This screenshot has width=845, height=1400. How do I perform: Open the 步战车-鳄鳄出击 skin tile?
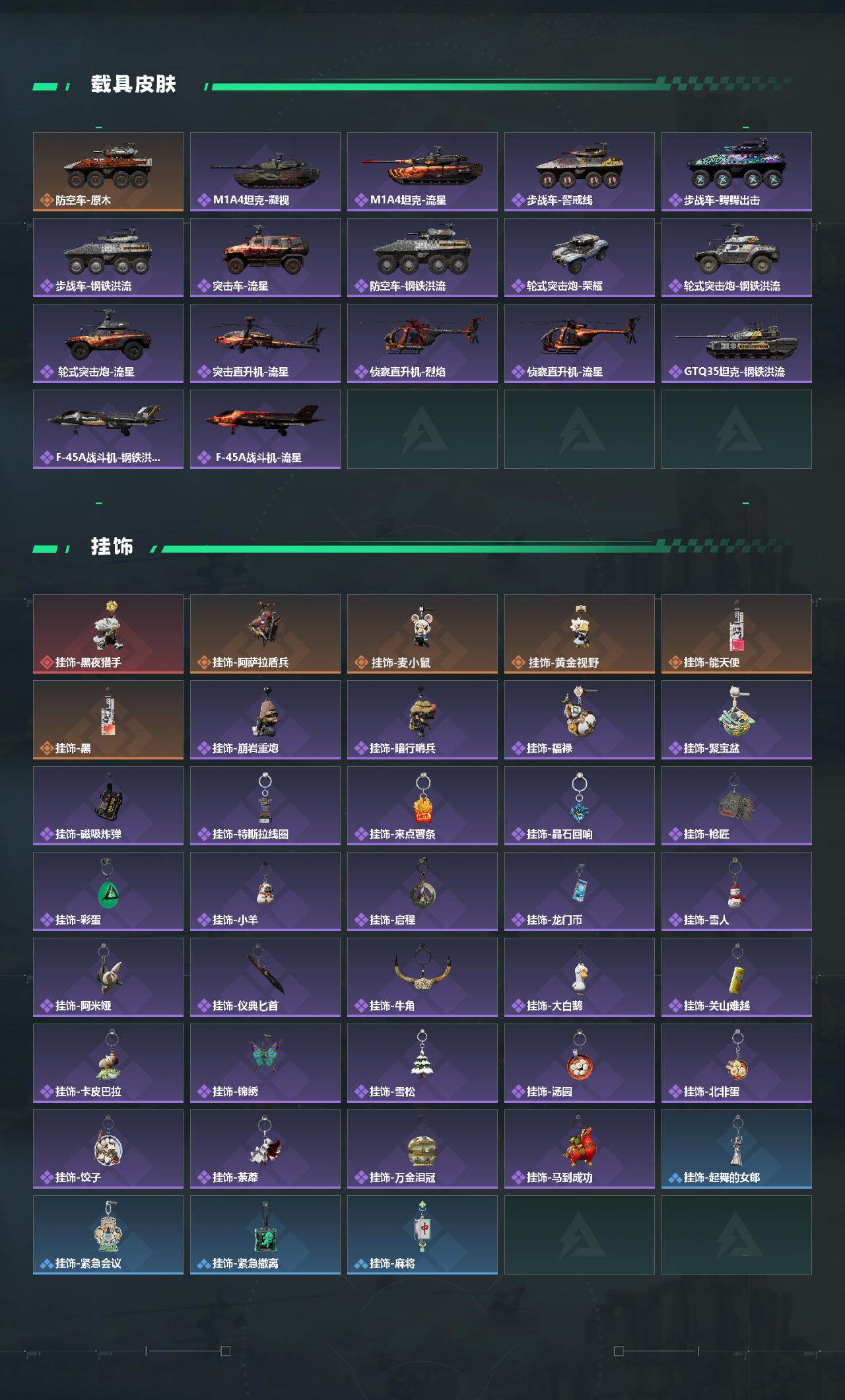point(737,172)
